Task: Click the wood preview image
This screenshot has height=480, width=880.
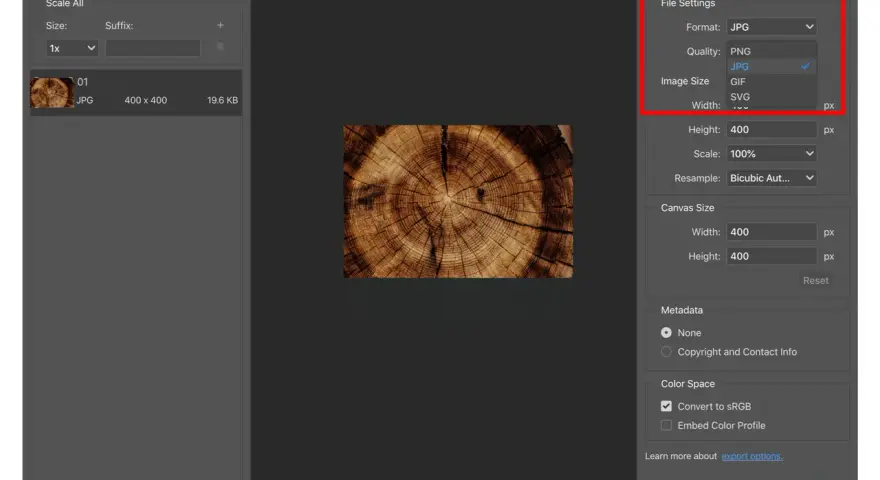Action: pyautogui.click(x=458, y=201)
